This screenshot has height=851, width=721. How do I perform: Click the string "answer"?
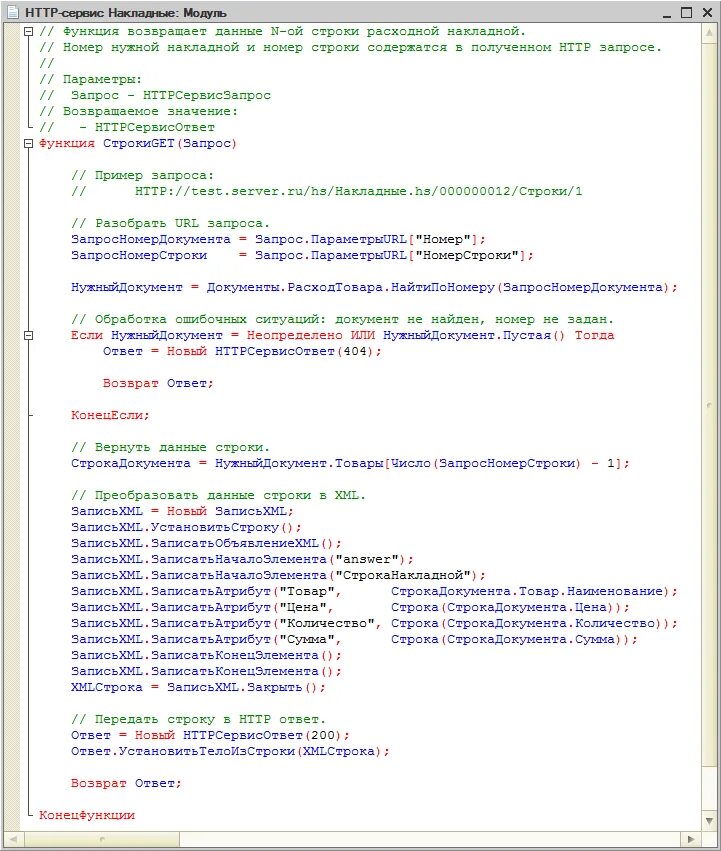pos(366,560)
